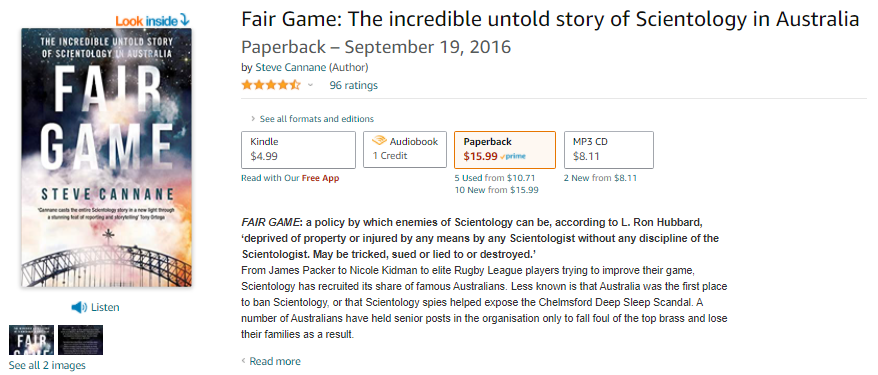Click the Audible icon in Audiobook box
This screenshot has width=878, height=375.
point(379,142)
